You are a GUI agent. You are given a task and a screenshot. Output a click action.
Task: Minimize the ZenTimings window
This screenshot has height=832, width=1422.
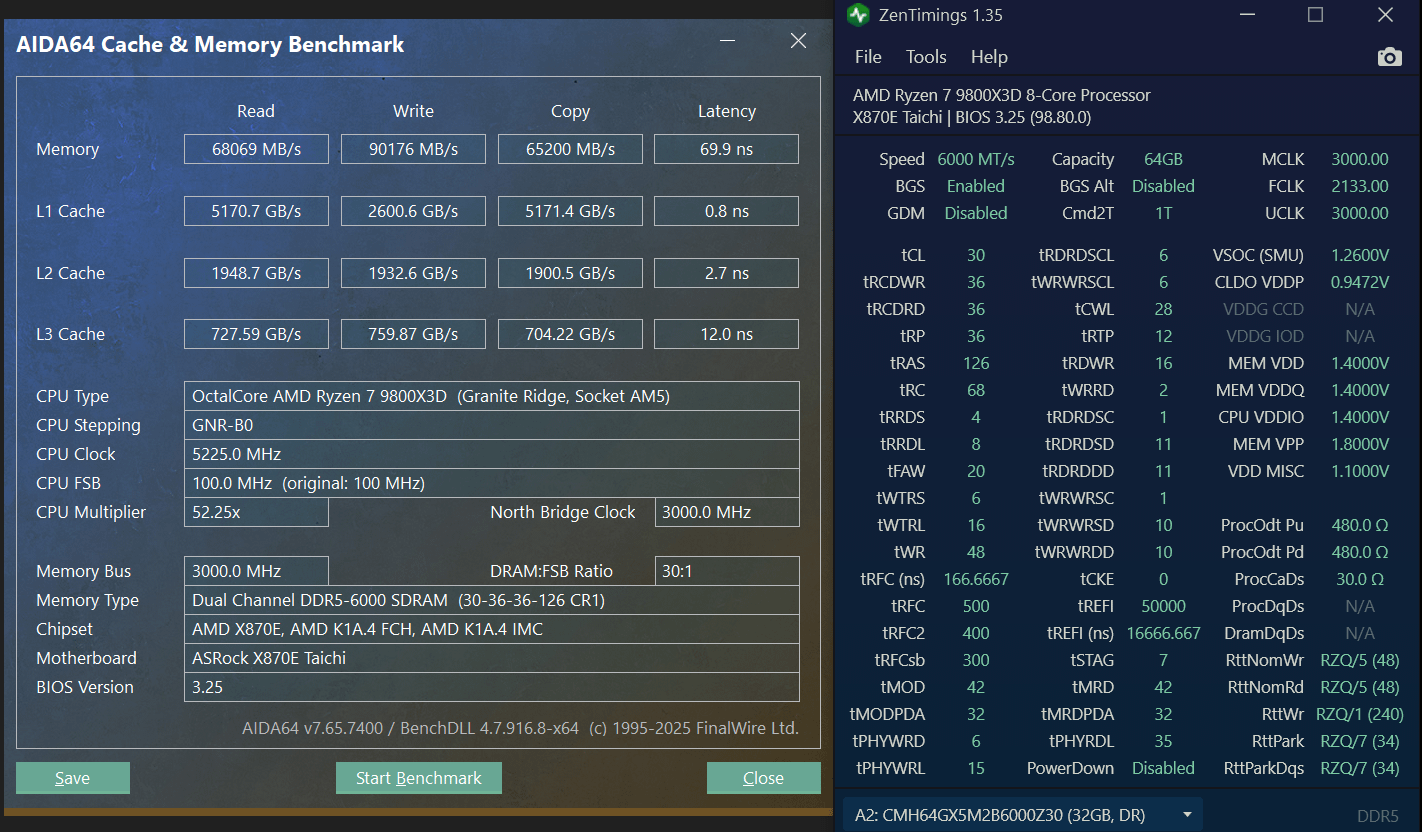point(1247,15)
